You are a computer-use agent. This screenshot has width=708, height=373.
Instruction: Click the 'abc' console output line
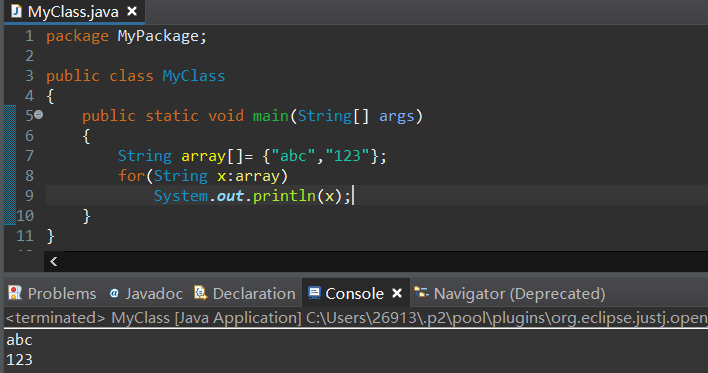click(19, 340)
